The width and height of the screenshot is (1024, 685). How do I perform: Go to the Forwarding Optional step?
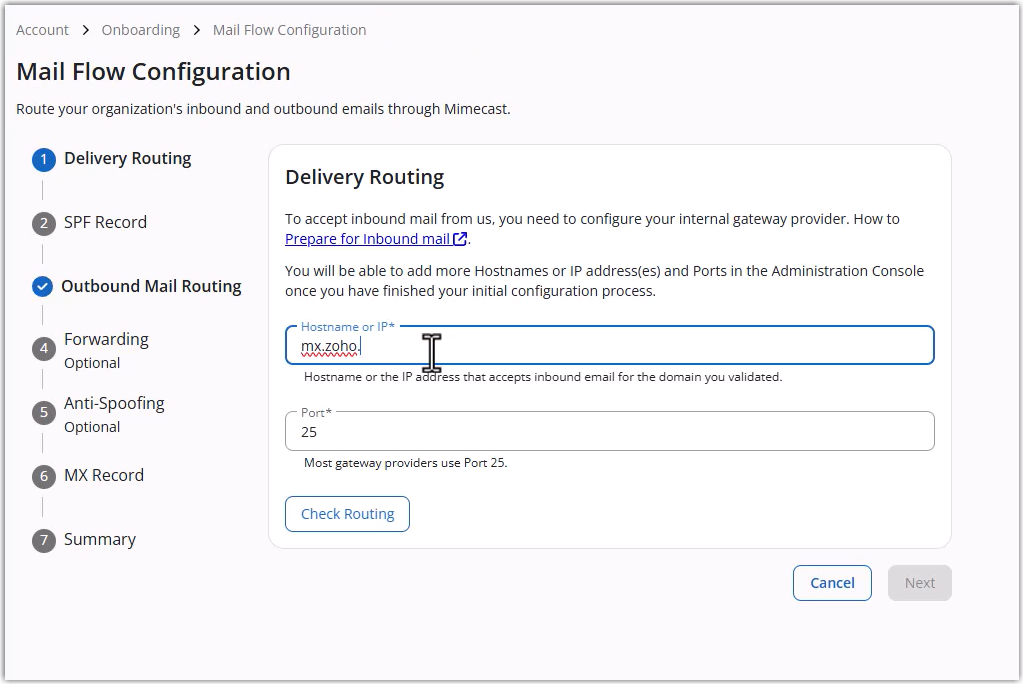[106, 339]
